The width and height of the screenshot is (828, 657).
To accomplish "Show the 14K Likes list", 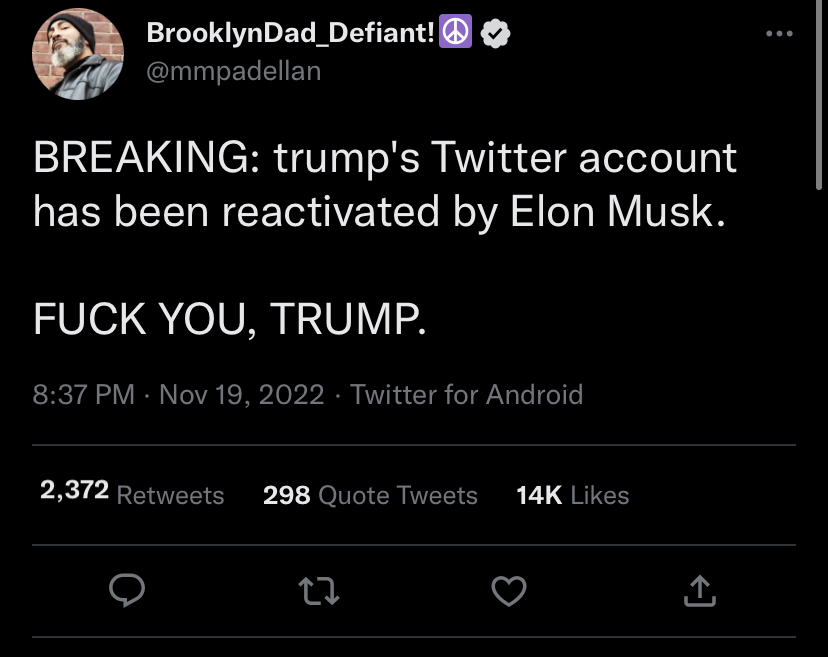I will tap(572, 495).
